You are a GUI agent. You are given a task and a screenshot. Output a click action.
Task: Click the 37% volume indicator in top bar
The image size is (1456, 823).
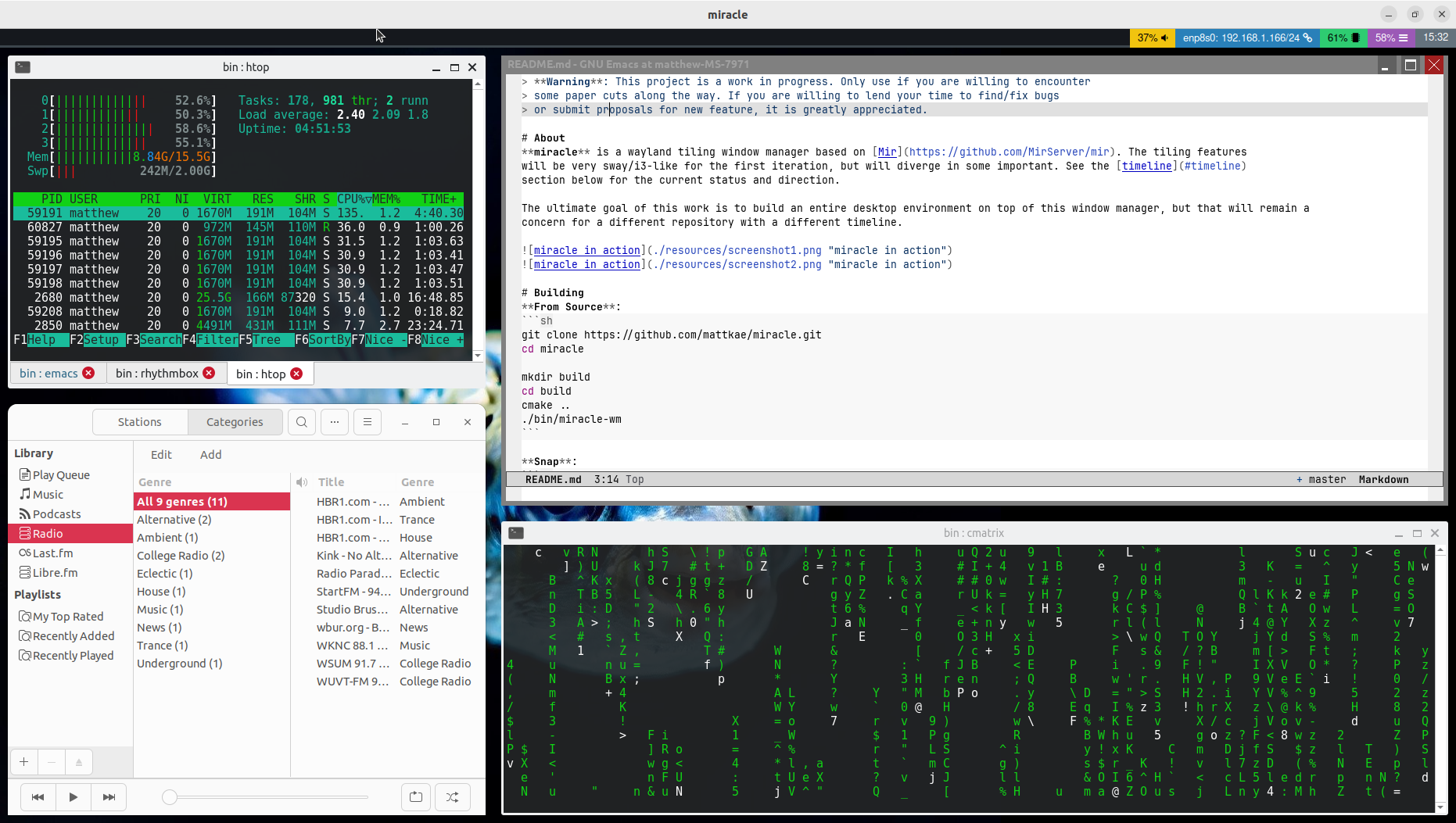coord(1152,38)
